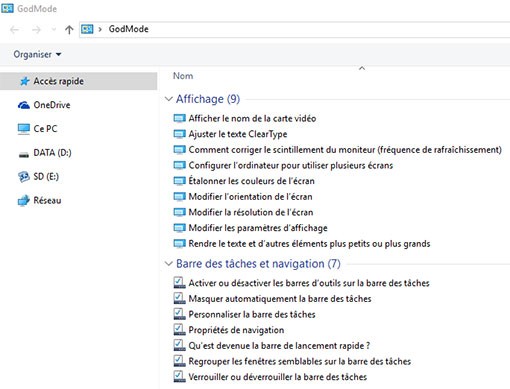Open Qu'est devenue la barre de lancement rapide
This screenshot has height=389, width=510.
(279, 346)
